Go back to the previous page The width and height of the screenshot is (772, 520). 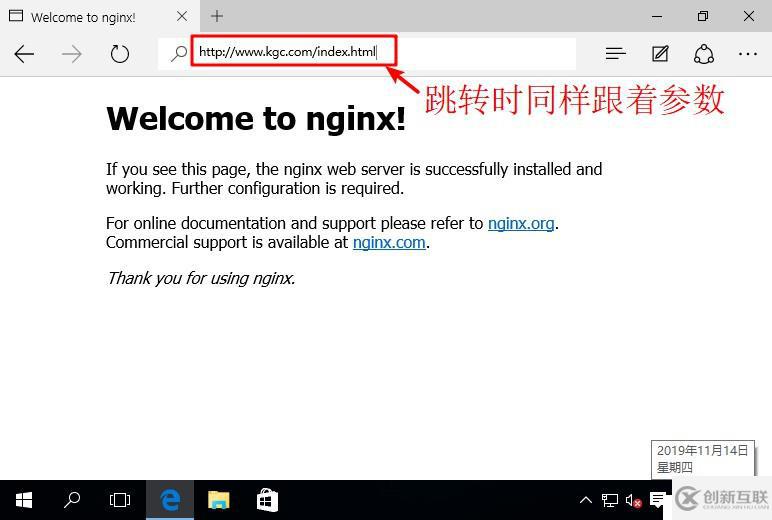pos(24,54)
